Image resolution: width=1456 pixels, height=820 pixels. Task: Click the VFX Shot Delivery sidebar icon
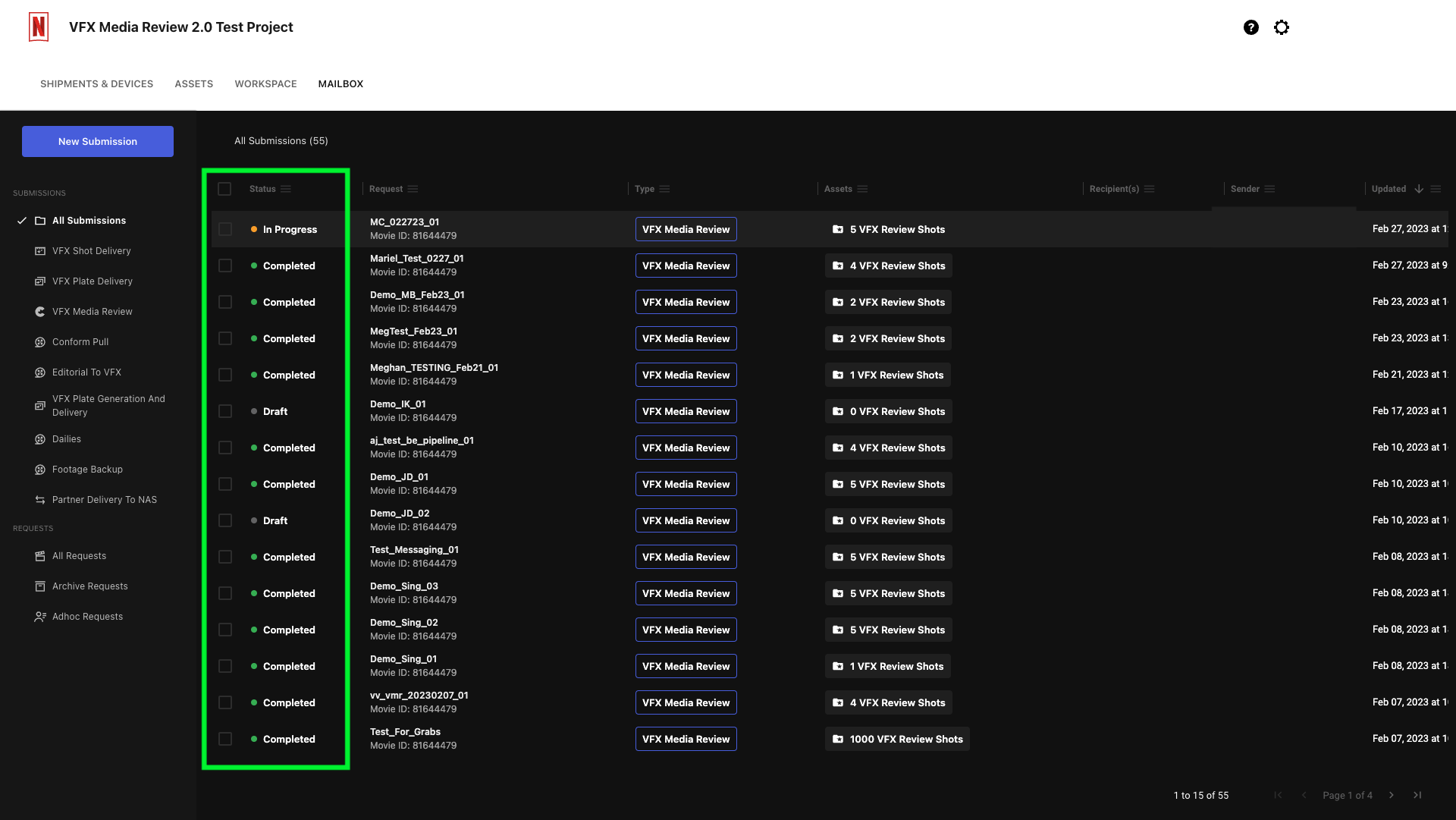tap(40, 251)
